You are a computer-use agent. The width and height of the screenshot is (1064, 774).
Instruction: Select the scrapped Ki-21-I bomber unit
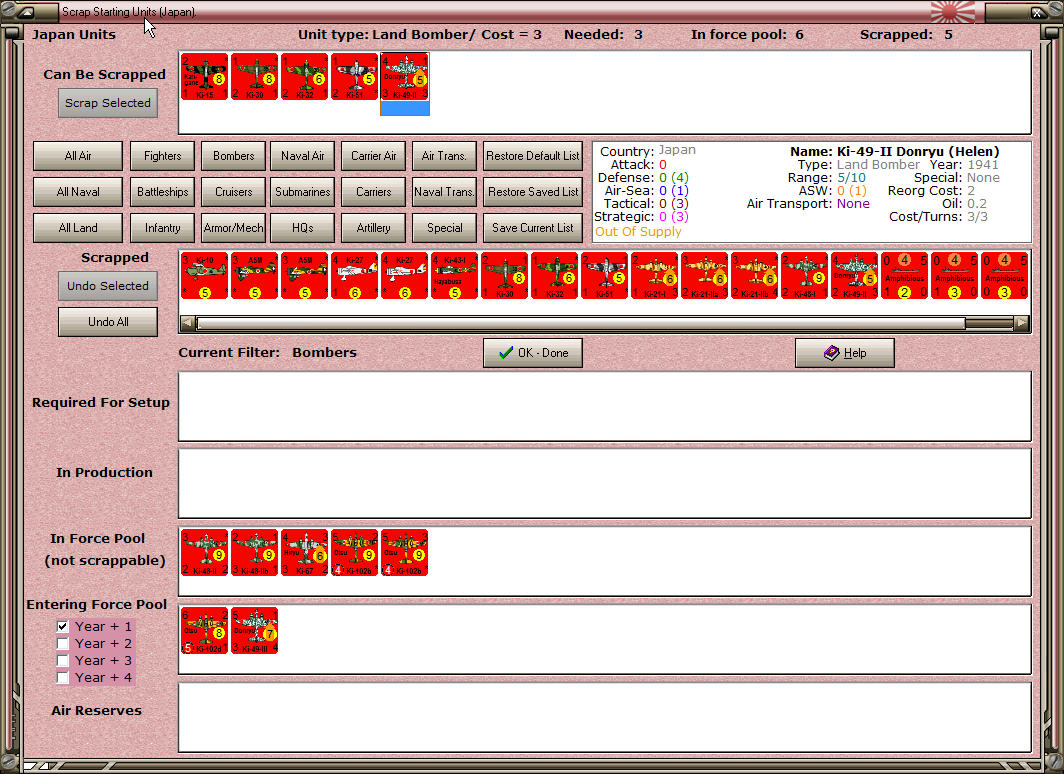pos(655,275)
